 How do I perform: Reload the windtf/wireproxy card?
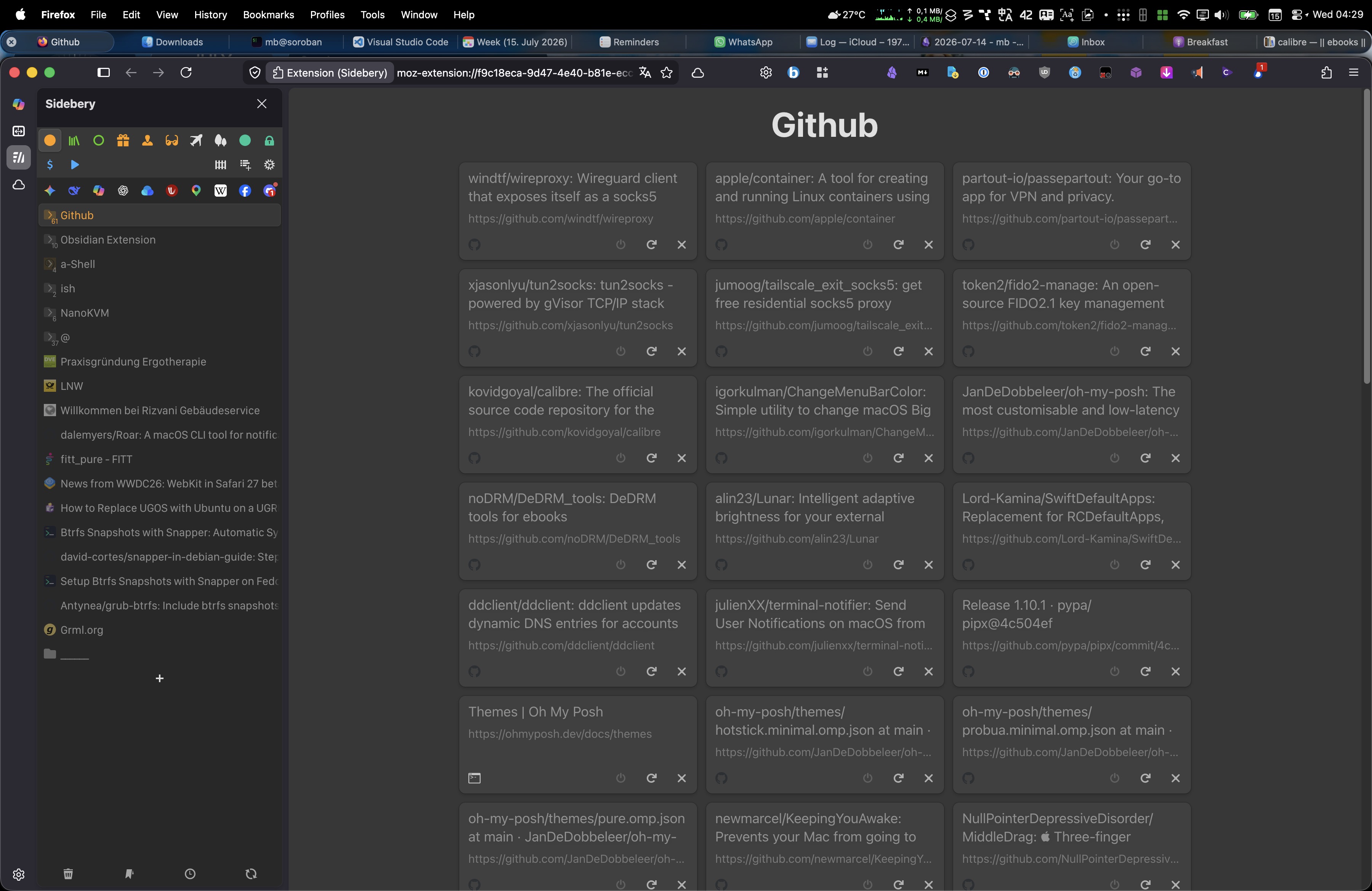pyautogui.click(x=651, y=244)
